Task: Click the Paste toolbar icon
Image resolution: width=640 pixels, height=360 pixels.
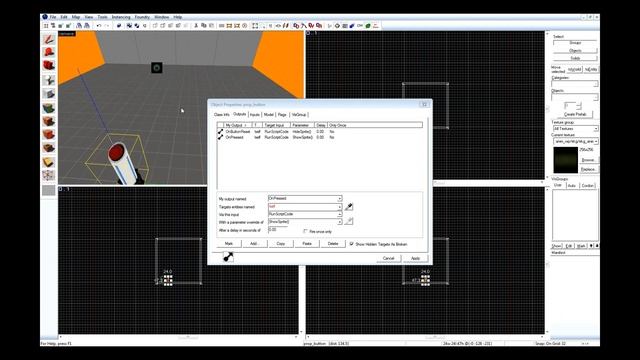Action: click(x=211, y=26)
